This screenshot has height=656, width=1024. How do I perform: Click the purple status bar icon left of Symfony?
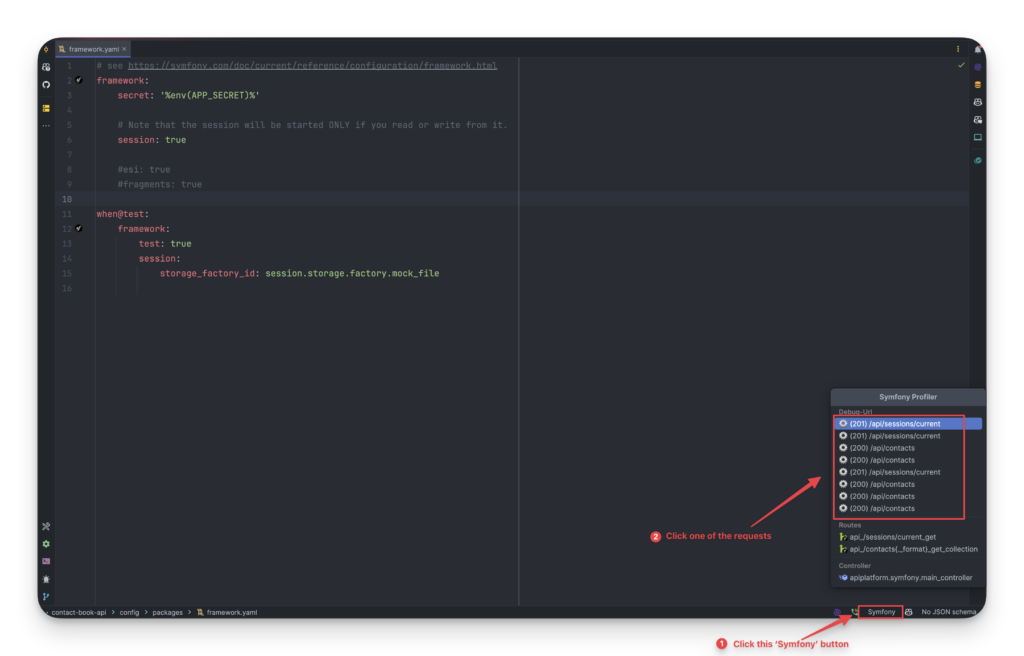point(837,612)
